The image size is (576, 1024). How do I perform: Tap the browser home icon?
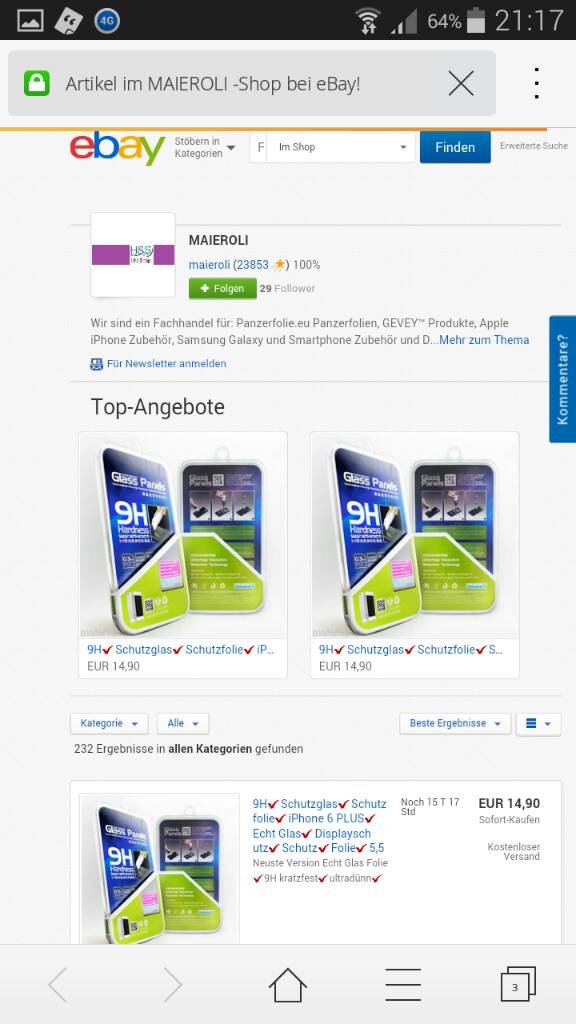pyautogui.click(x=287, y=984)
